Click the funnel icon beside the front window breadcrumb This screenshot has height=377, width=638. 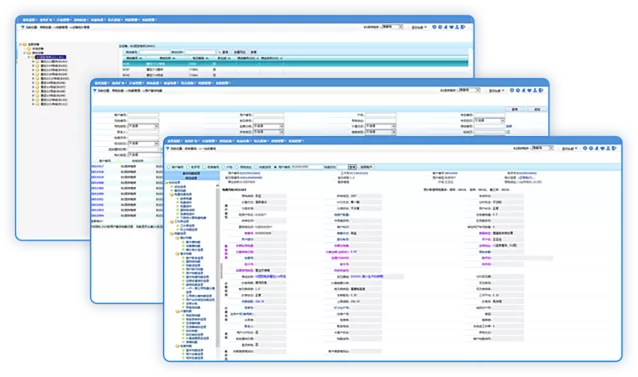[167, 148]
